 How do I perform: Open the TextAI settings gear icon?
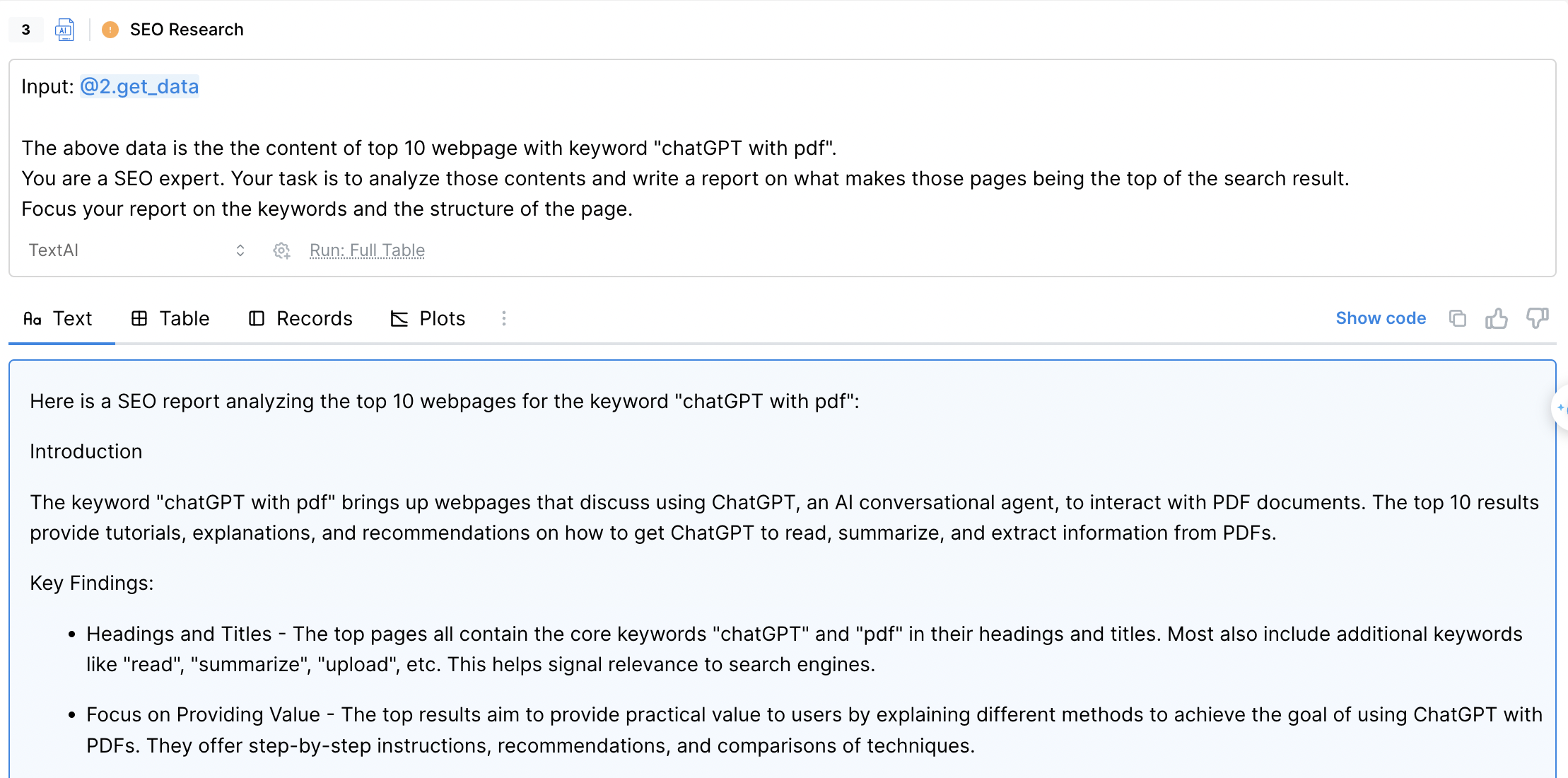coord(281,250)
